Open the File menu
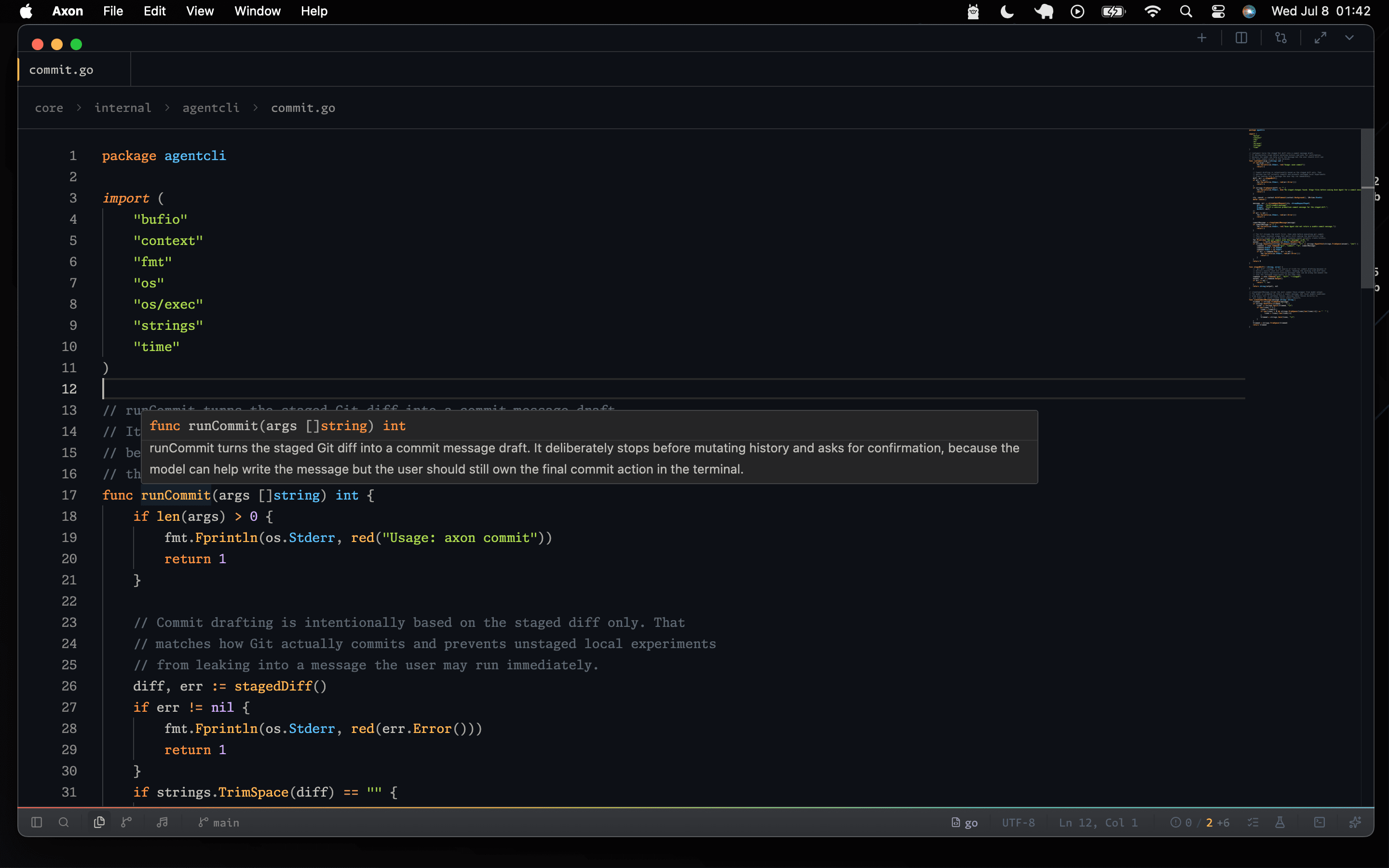 tap(113, 11)
